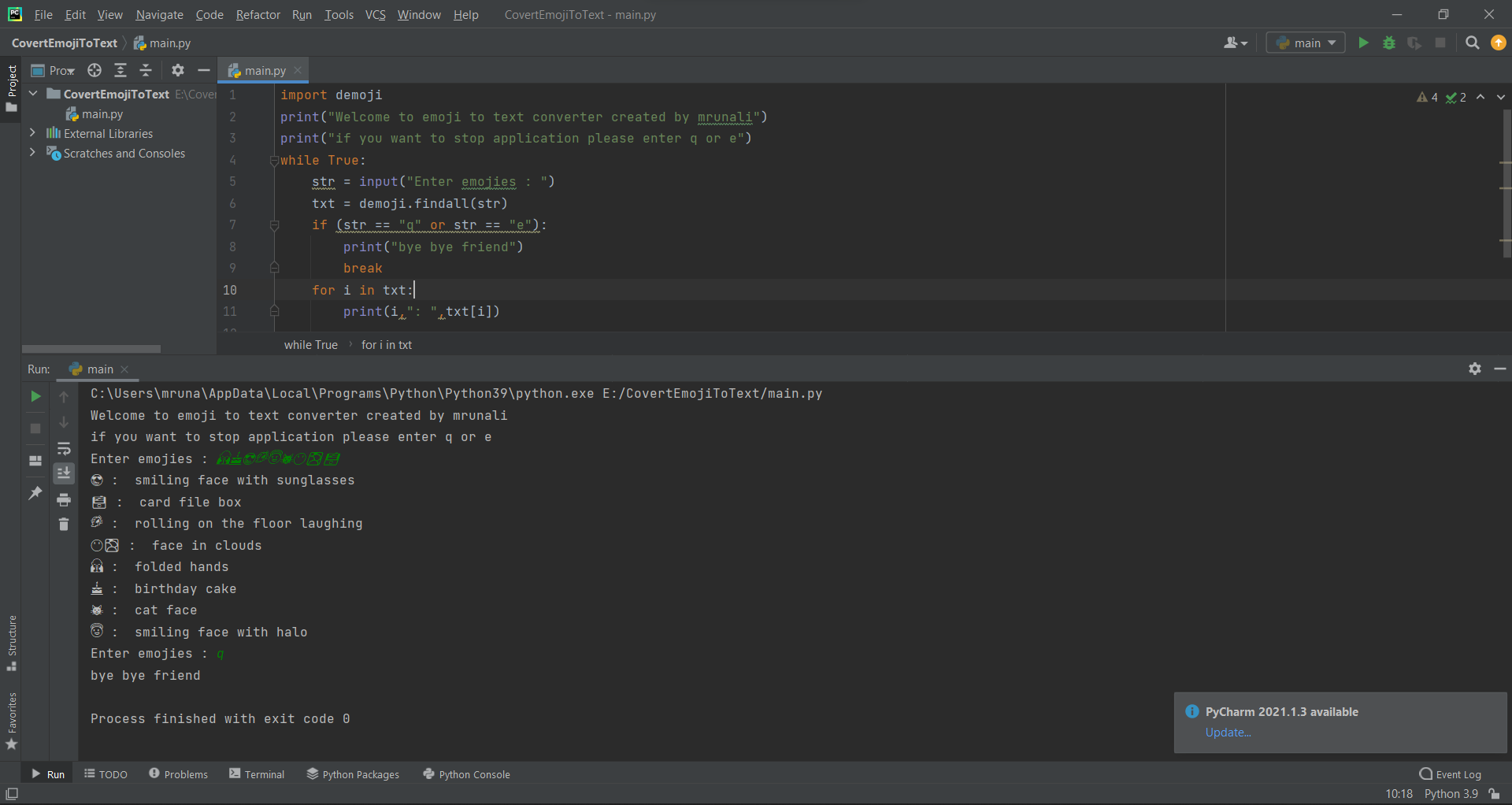Viewport: 1512px width, 805px height.
Task: Open the Event Log
Action: point(1450,774)
